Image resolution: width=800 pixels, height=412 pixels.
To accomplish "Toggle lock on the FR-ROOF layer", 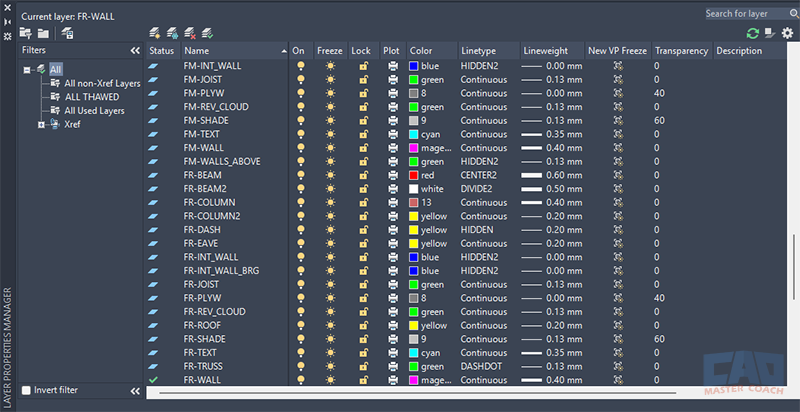I will [363, 325].
